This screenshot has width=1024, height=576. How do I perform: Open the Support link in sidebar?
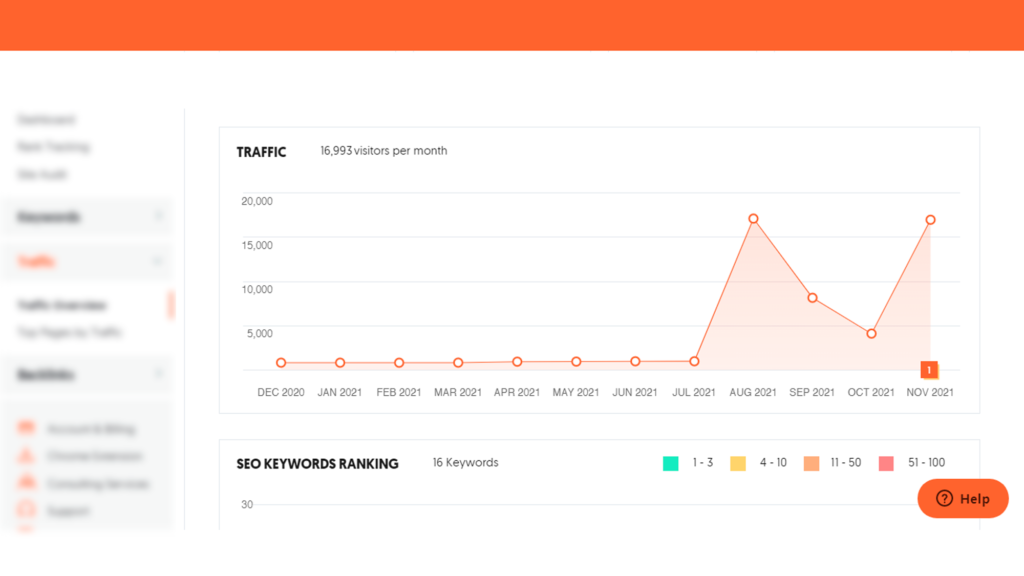(69, 511)
